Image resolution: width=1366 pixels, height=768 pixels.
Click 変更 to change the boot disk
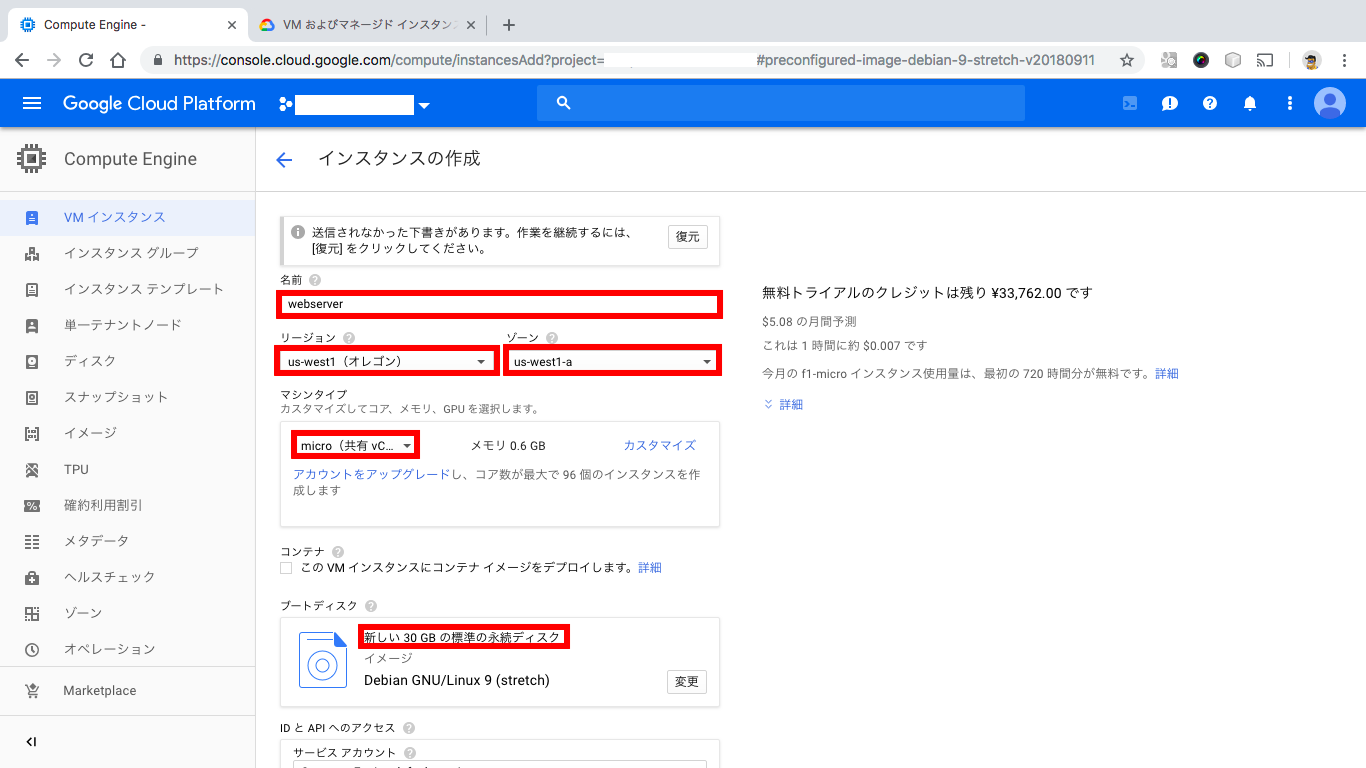click(x=687, y=681)
